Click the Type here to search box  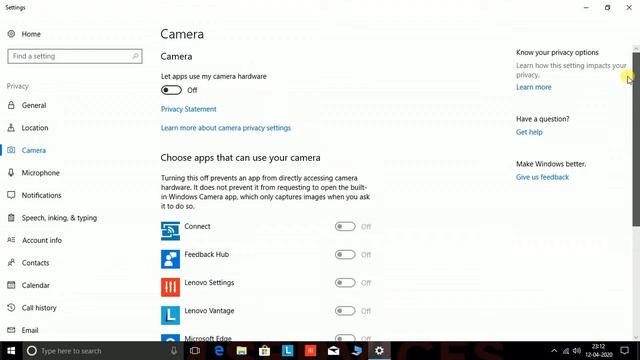click(102, 351)
